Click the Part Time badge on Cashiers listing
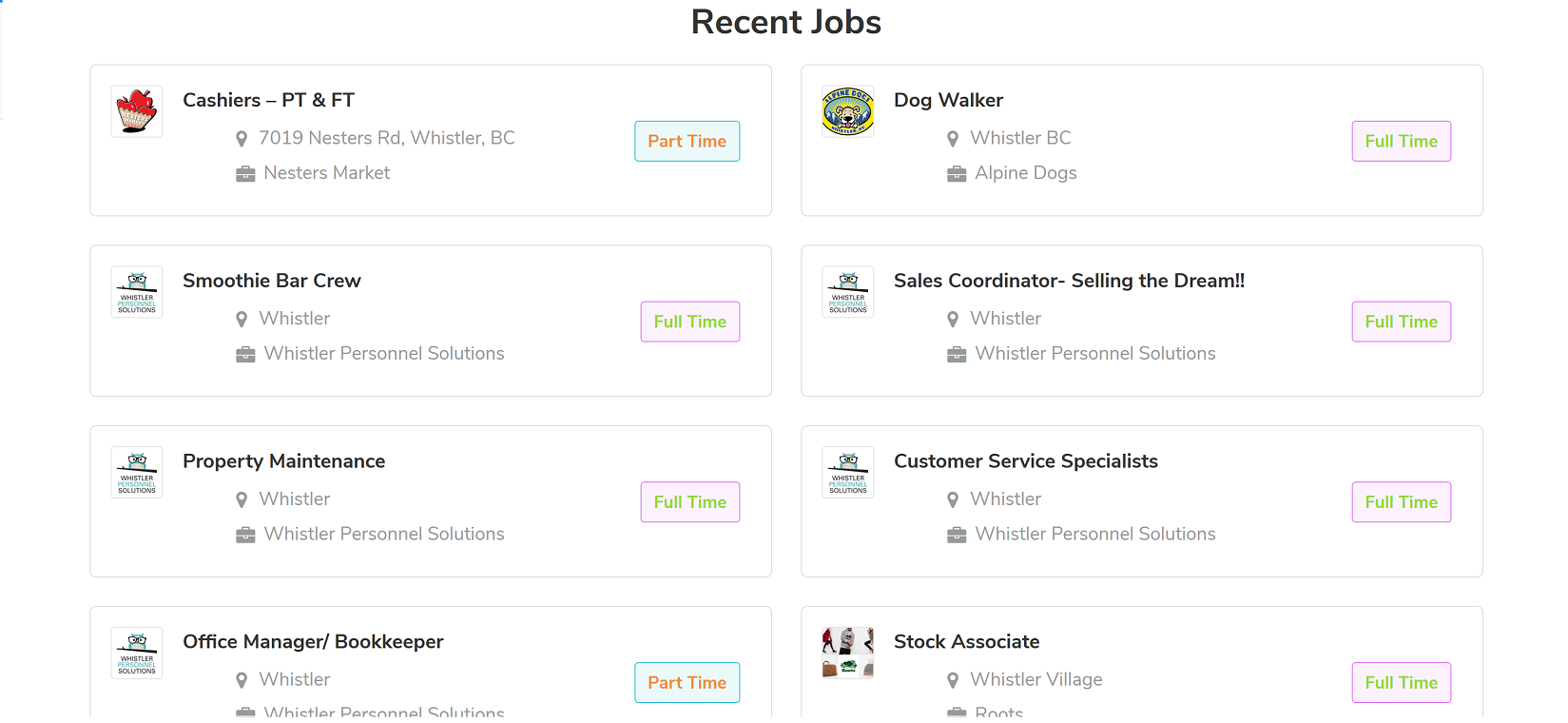 [687, 141]
